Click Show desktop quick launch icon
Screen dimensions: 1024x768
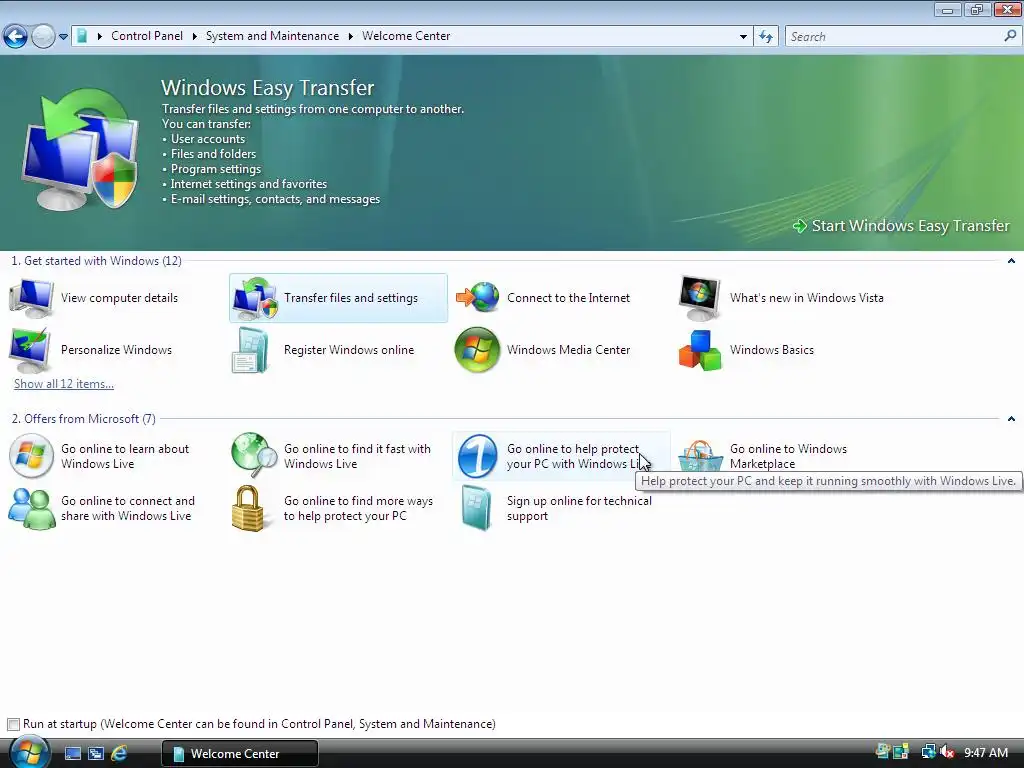(x=72, y=753)
